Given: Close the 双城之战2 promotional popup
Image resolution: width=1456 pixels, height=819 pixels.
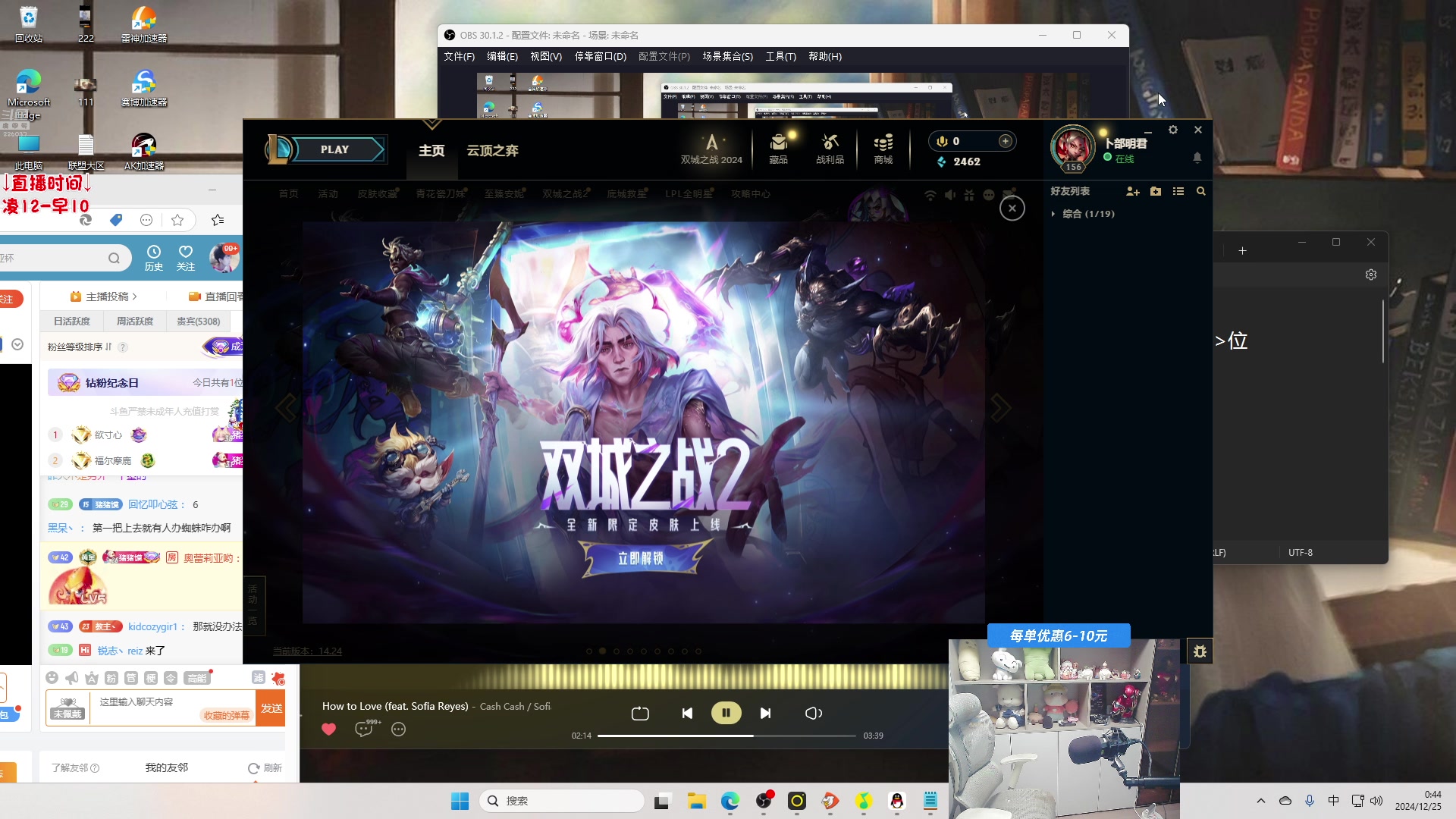Looking at the screenshot, I should point(1012,209).
